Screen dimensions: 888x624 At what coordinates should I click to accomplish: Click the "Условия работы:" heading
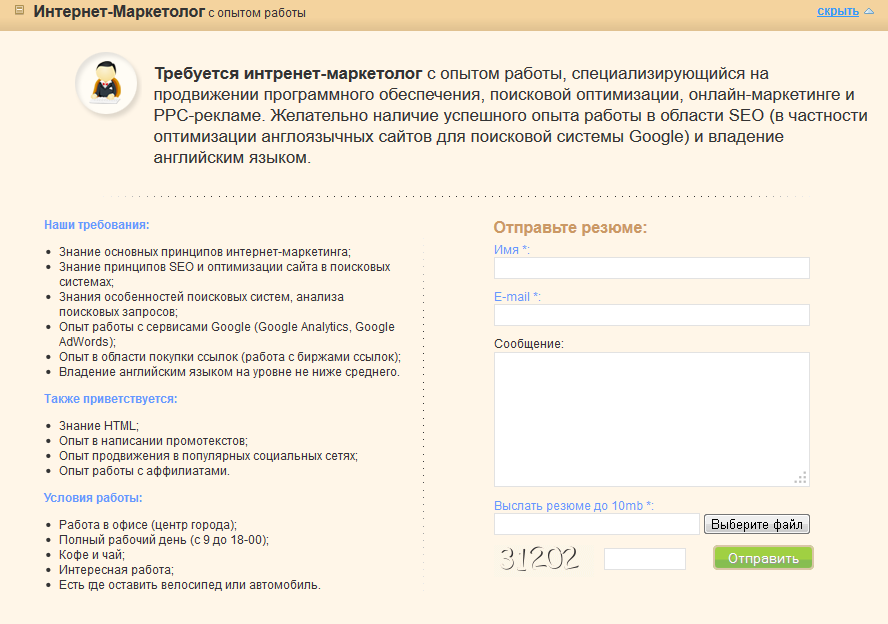(93, 498)
